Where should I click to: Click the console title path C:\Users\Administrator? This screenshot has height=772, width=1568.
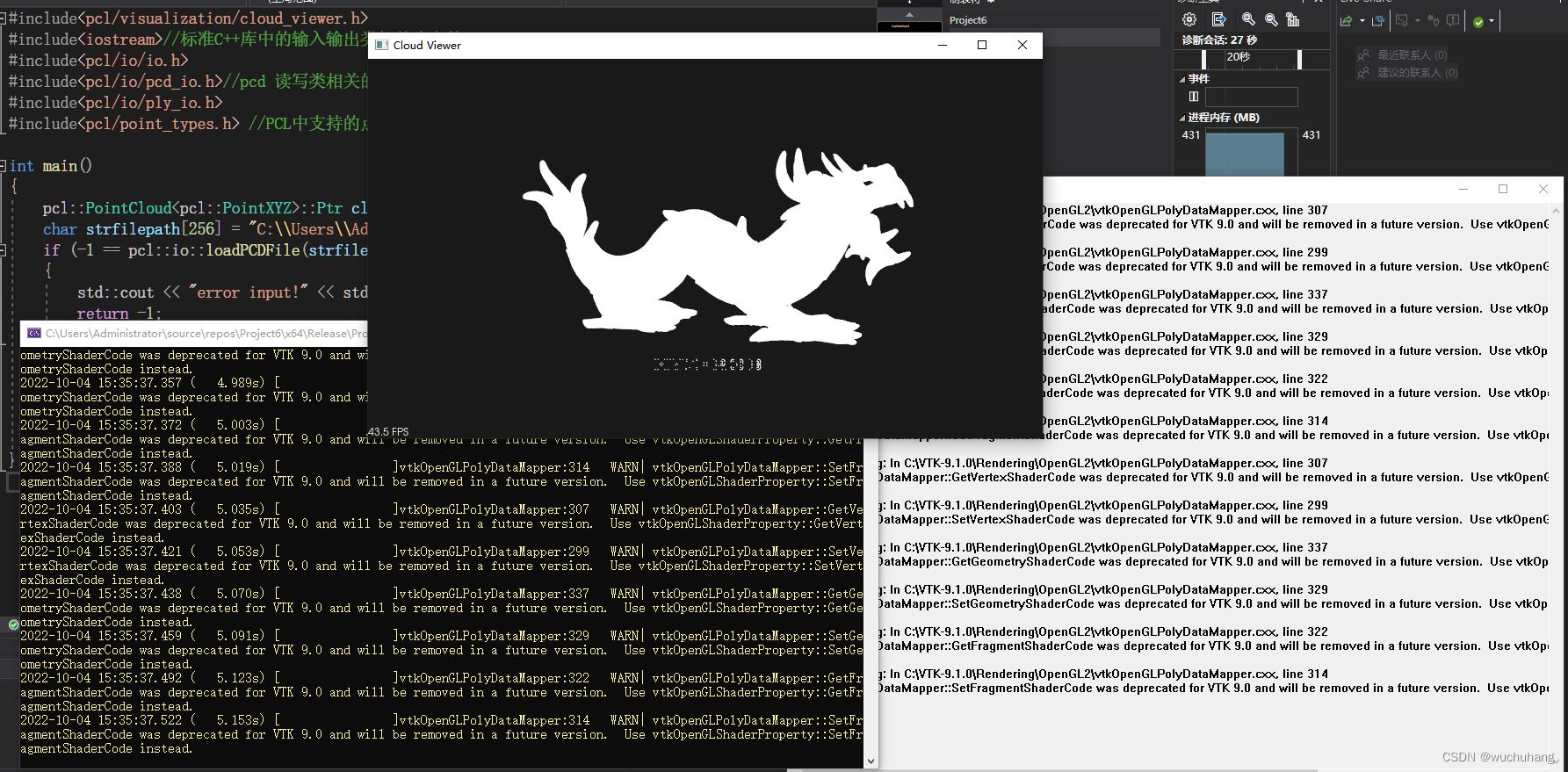coord(206,333)
